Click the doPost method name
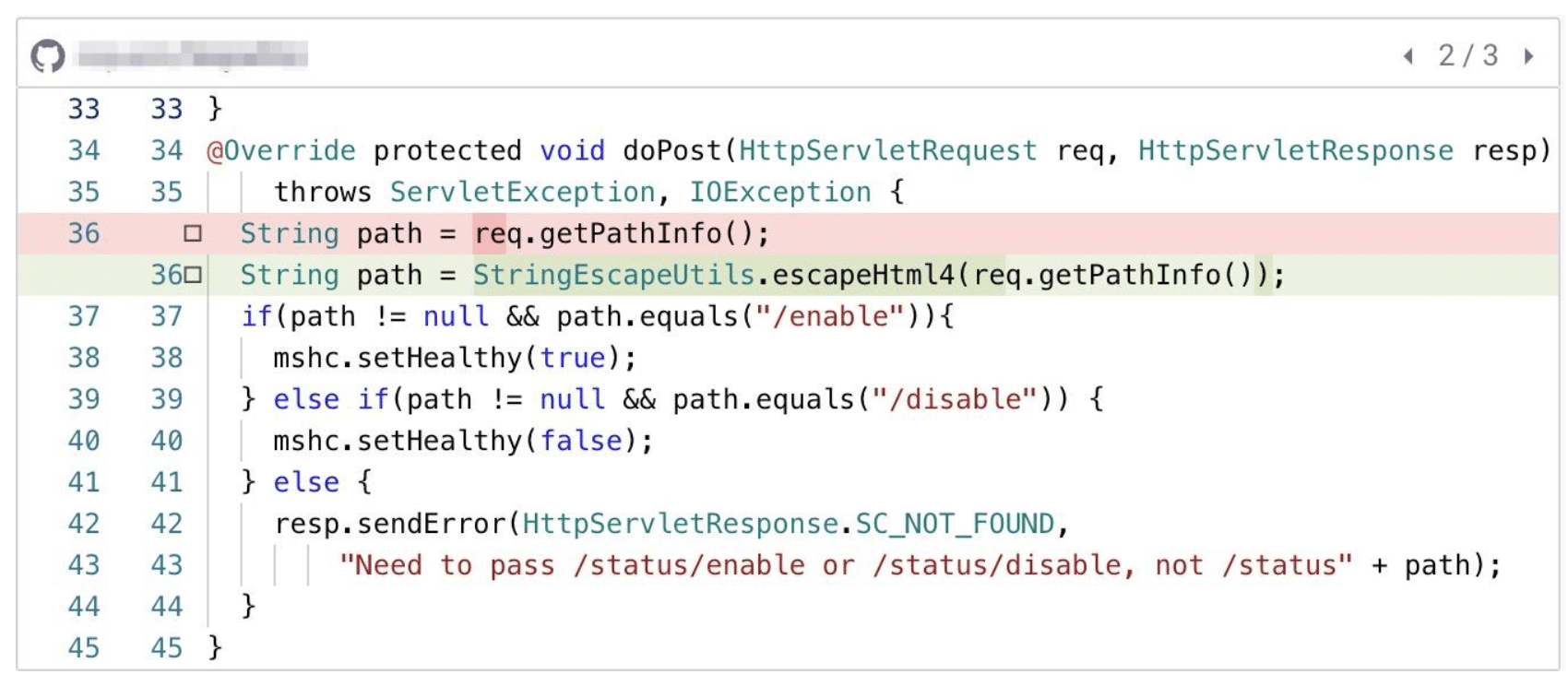This screenshot has height=686, width=1568. [672, 150]
